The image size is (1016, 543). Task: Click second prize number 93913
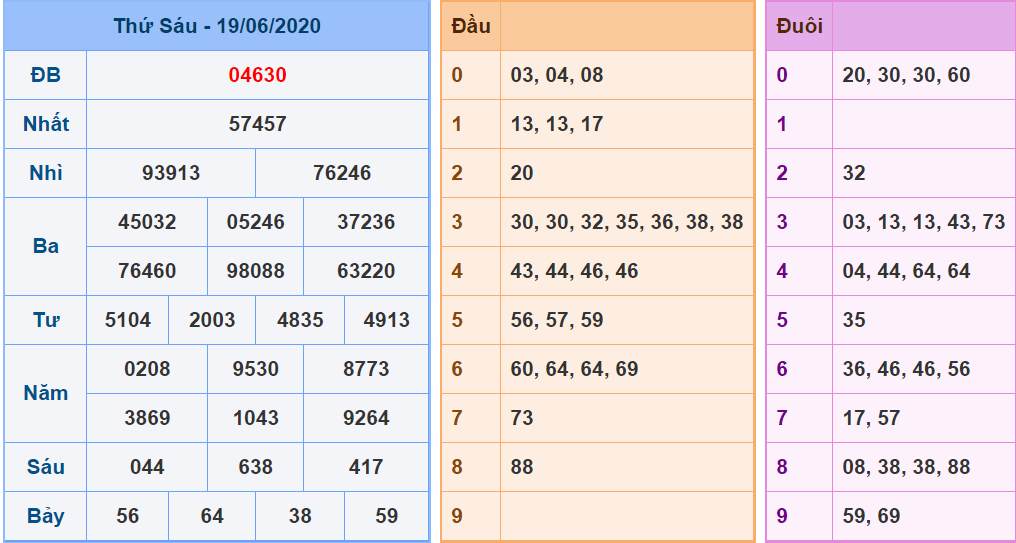tap(171, 173)
